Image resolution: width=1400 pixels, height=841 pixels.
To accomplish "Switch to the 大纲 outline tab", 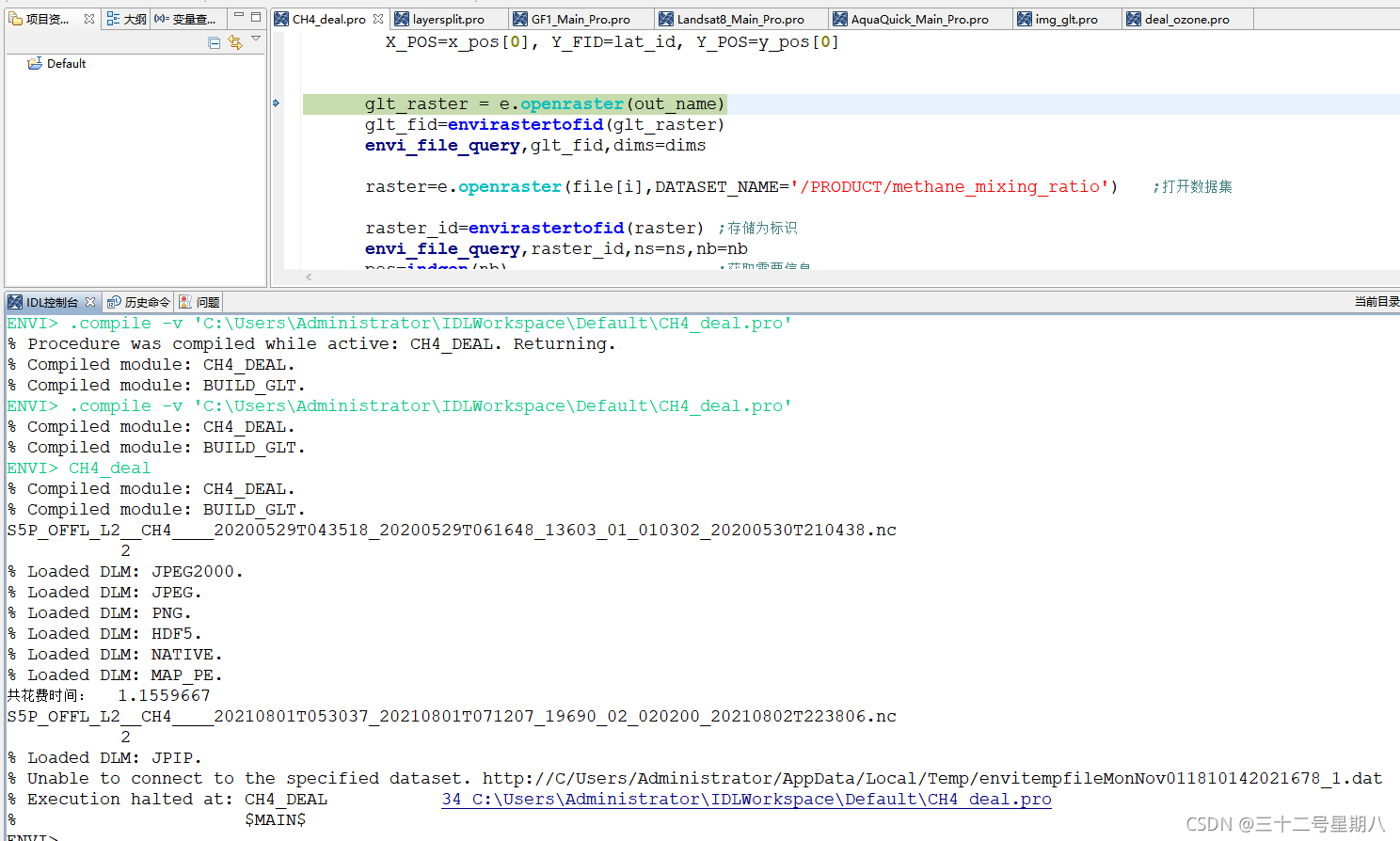I will [x=126, y=19].
